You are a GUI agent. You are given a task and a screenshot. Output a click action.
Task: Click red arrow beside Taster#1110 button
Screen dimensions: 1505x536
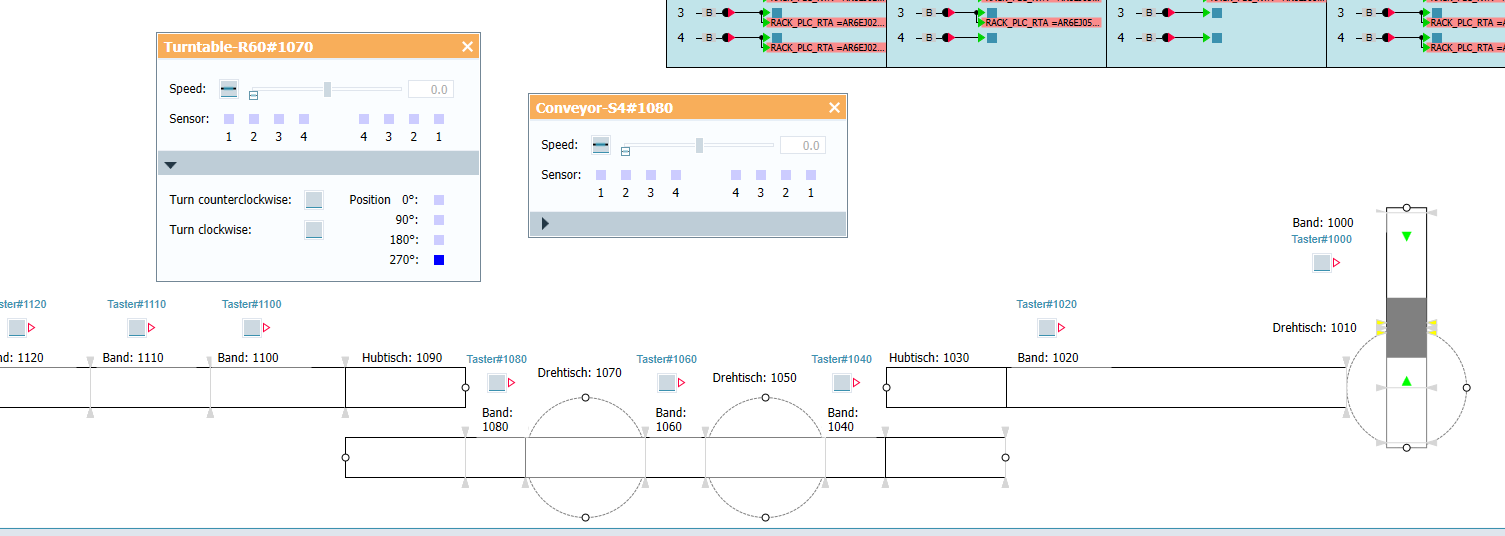tap(151, 328)
